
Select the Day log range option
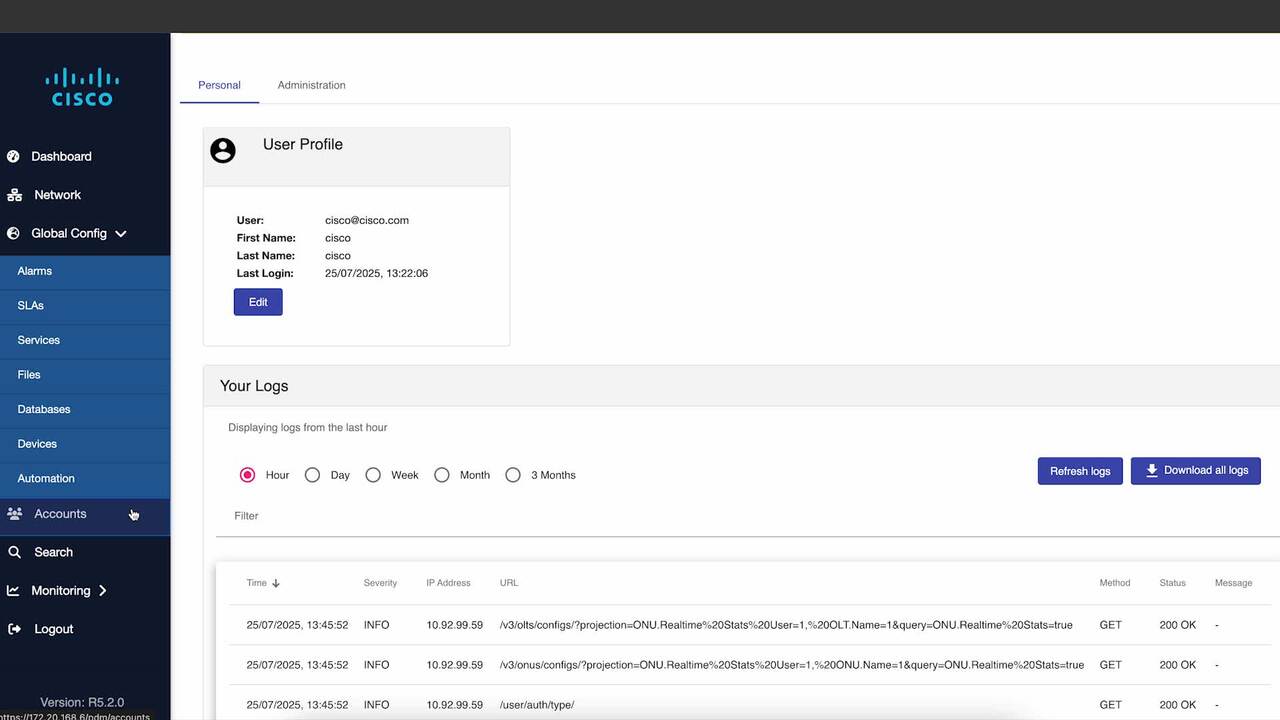pyautogui.click(x=312, y=475)
